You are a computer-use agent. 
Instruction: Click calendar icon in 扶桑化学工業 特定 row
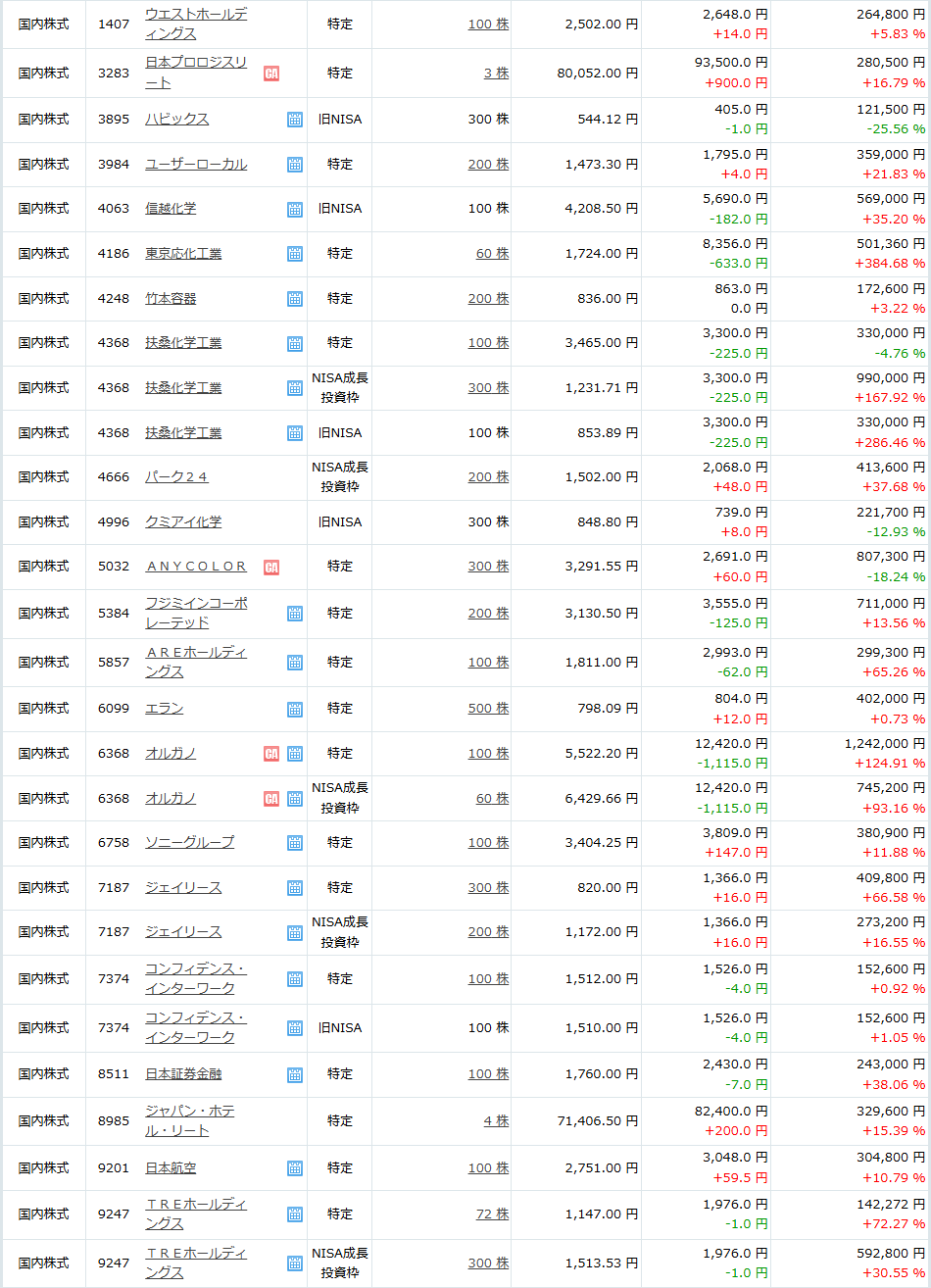295,343
